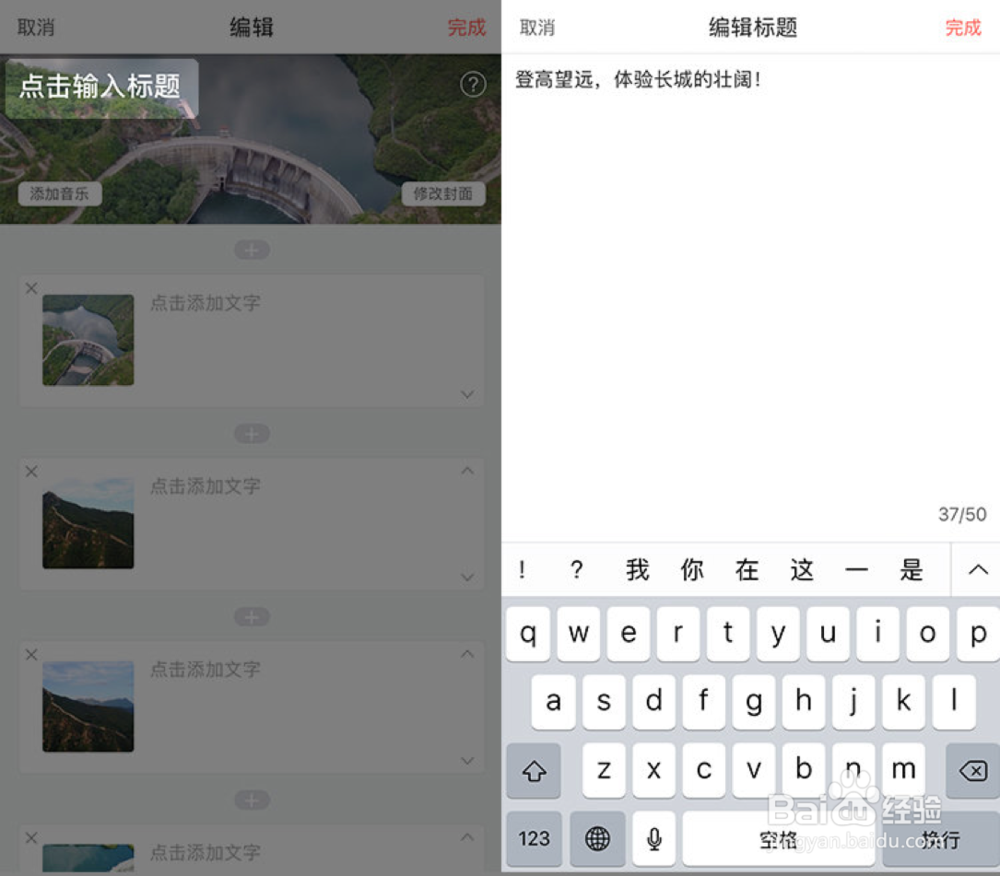Tap the w key
This screenshot has height=876, width=1000.
pos(578,634)
